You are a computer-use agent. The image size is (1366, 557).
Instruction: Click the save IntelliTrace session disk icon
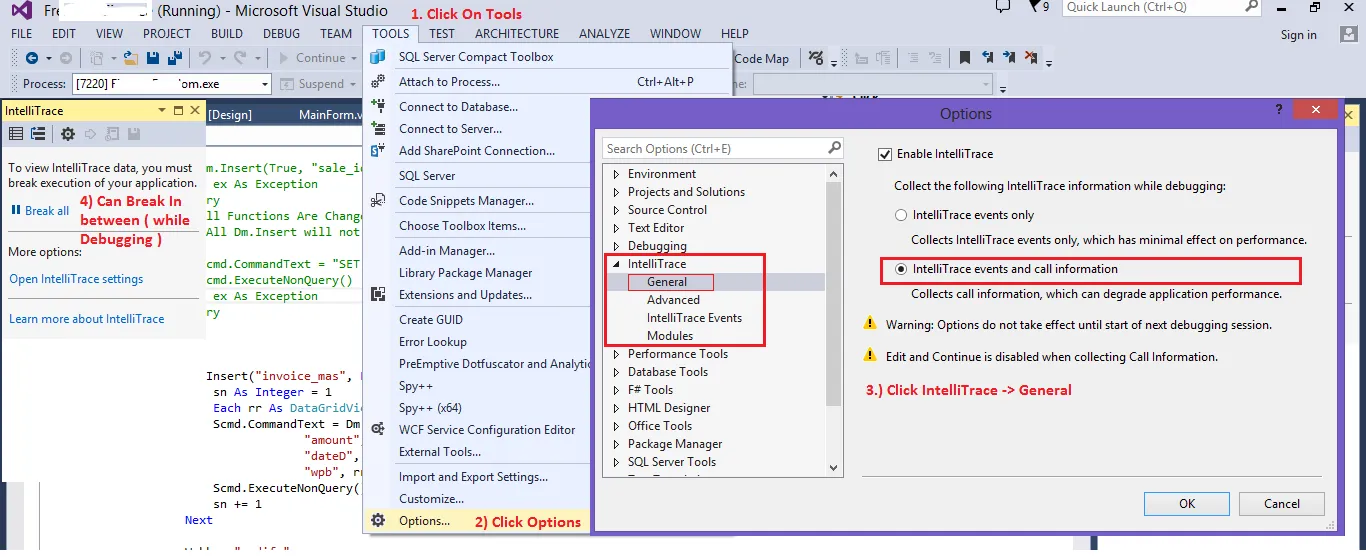133,134
